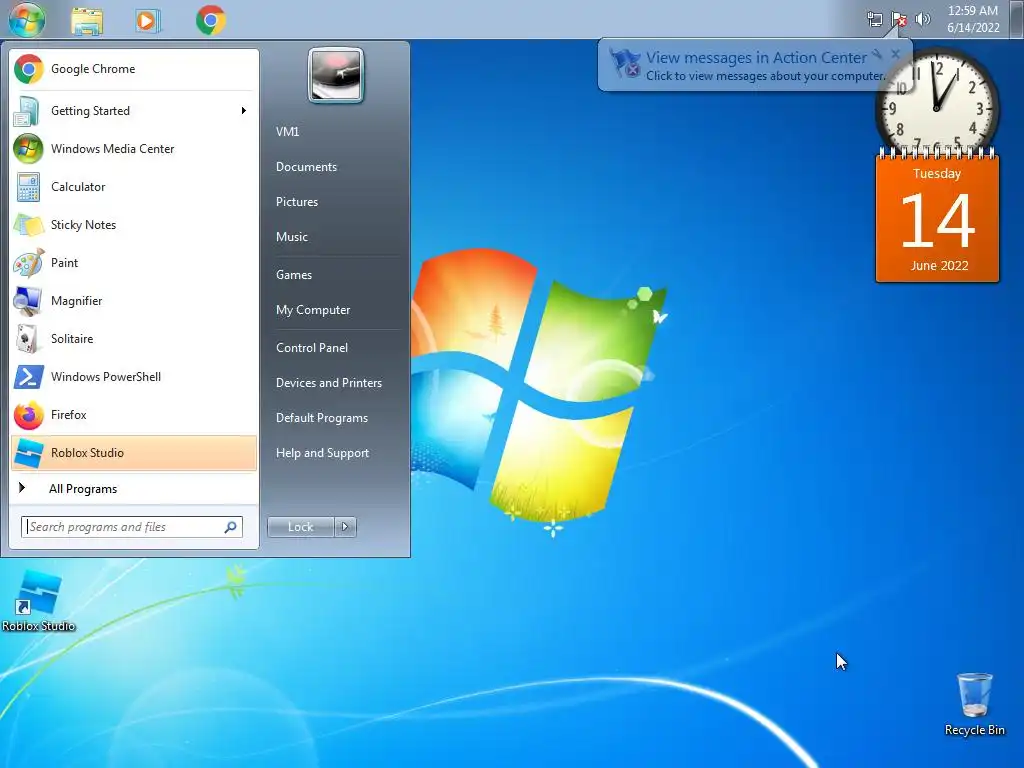The height and width of the screenshot is (768, 1024).
Task: Launch Windows Media Player from taskbar
Action: click(x=148, y=21)
